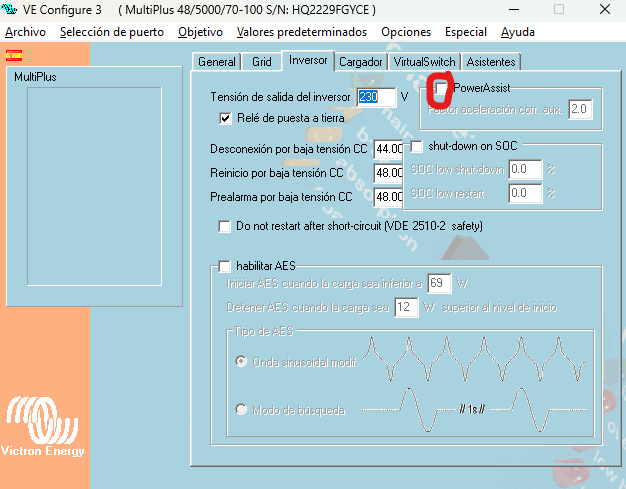Open the VirtualSwitch tab
The width and height of the screenshot is (626, 489).
[x=424, y=62]
